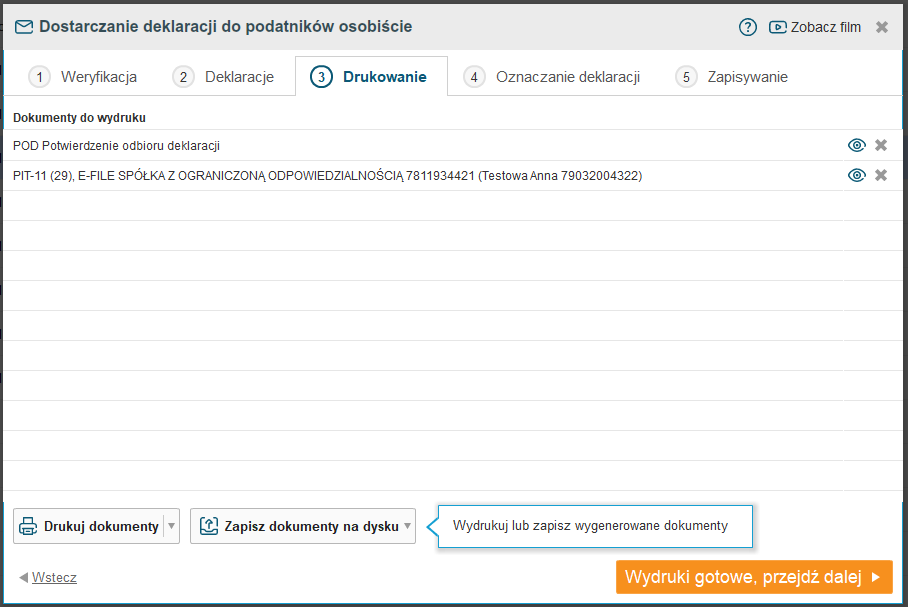Go back using the Wstecz link
This screenshot has height=607, width=908.
click(53, 578)
